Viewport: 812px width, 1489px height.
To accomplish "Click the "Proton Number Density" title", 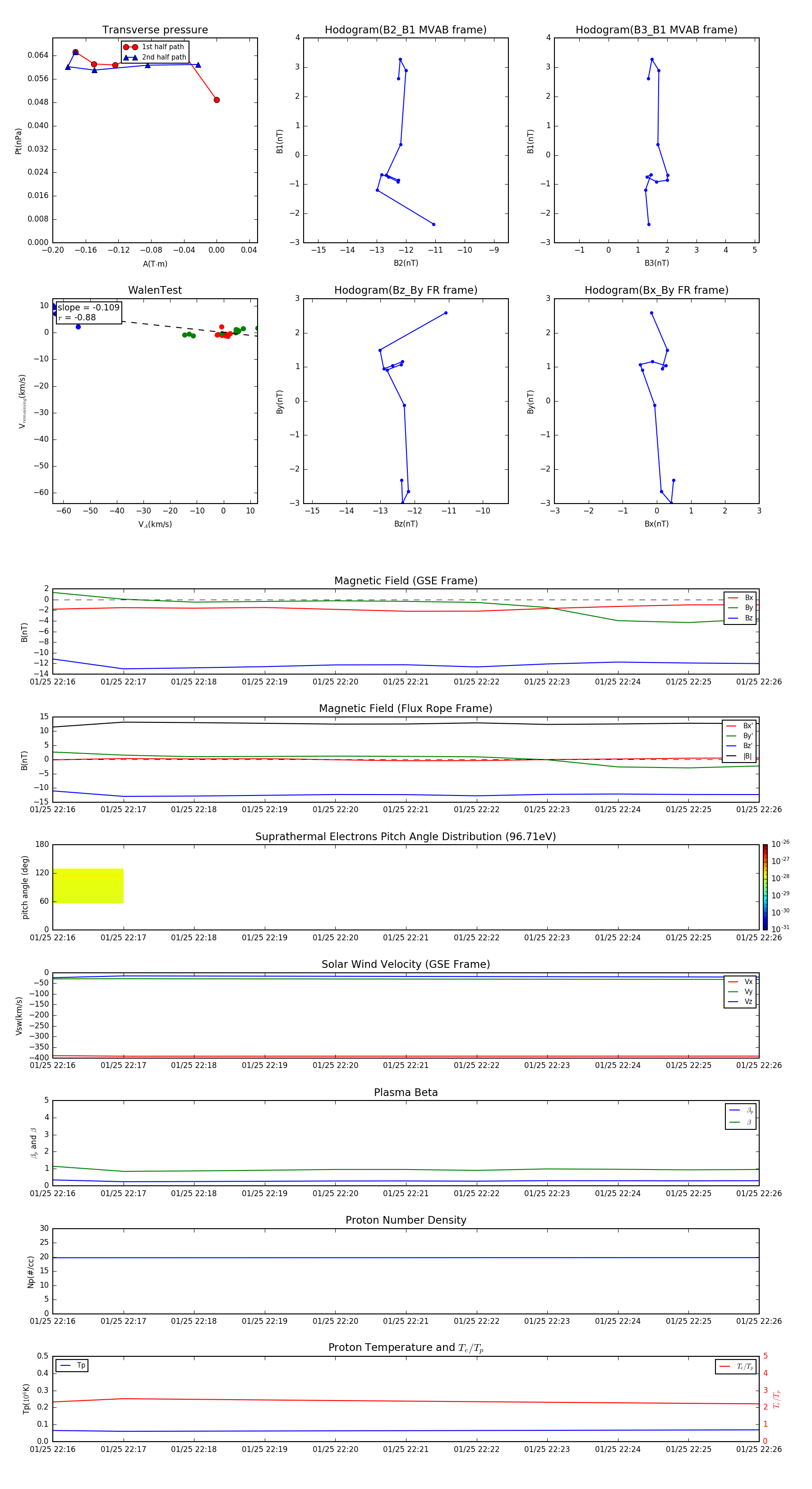I will tap(406, 1220).
